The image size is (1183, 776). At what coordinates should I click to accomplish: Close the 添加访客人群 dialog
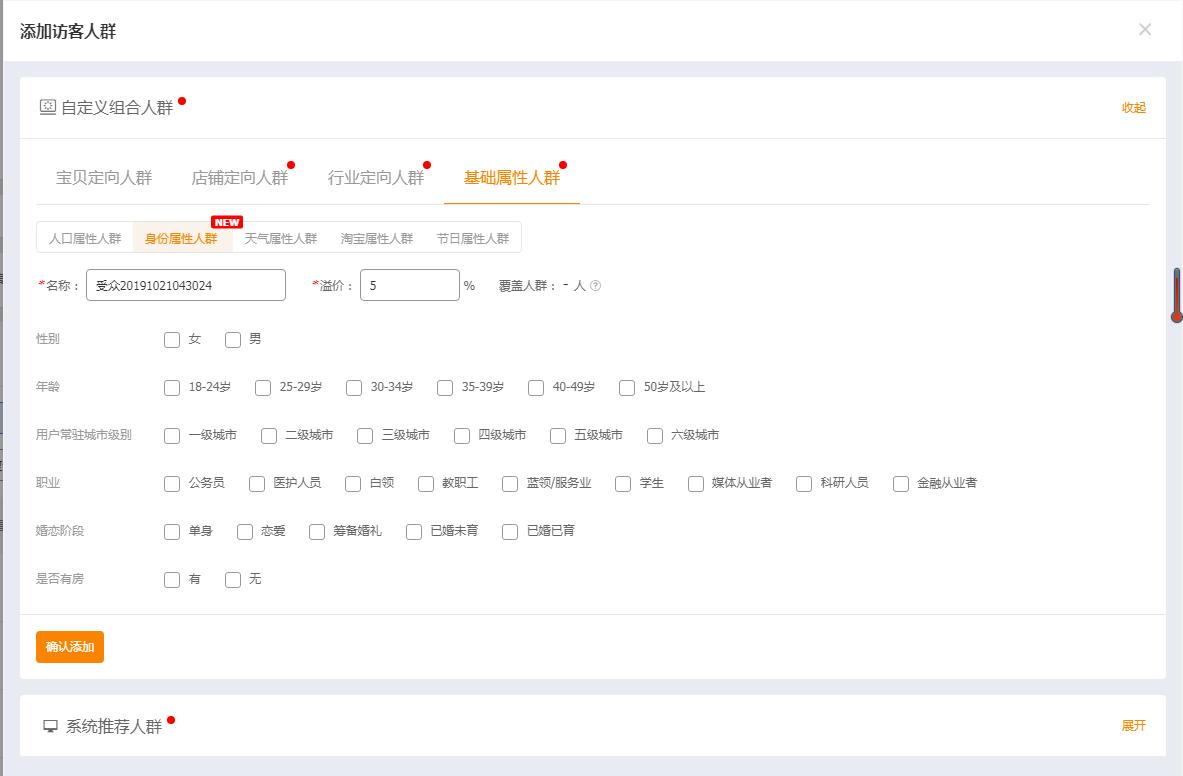[x=1144, y=29]
